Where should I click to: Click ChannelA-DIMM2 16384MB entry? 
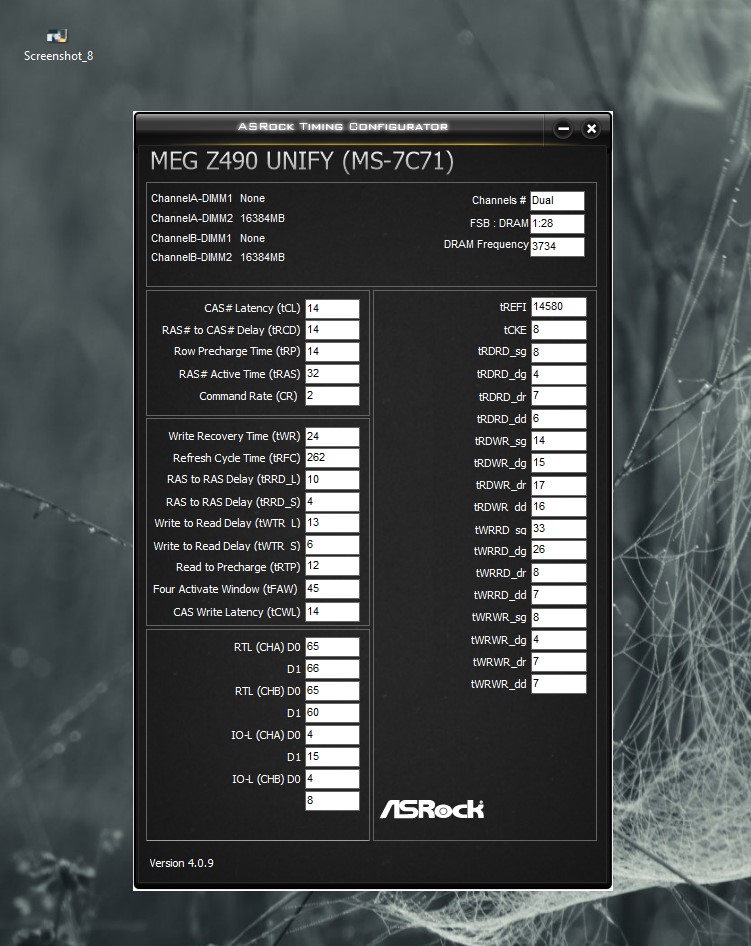coord(218,218)
